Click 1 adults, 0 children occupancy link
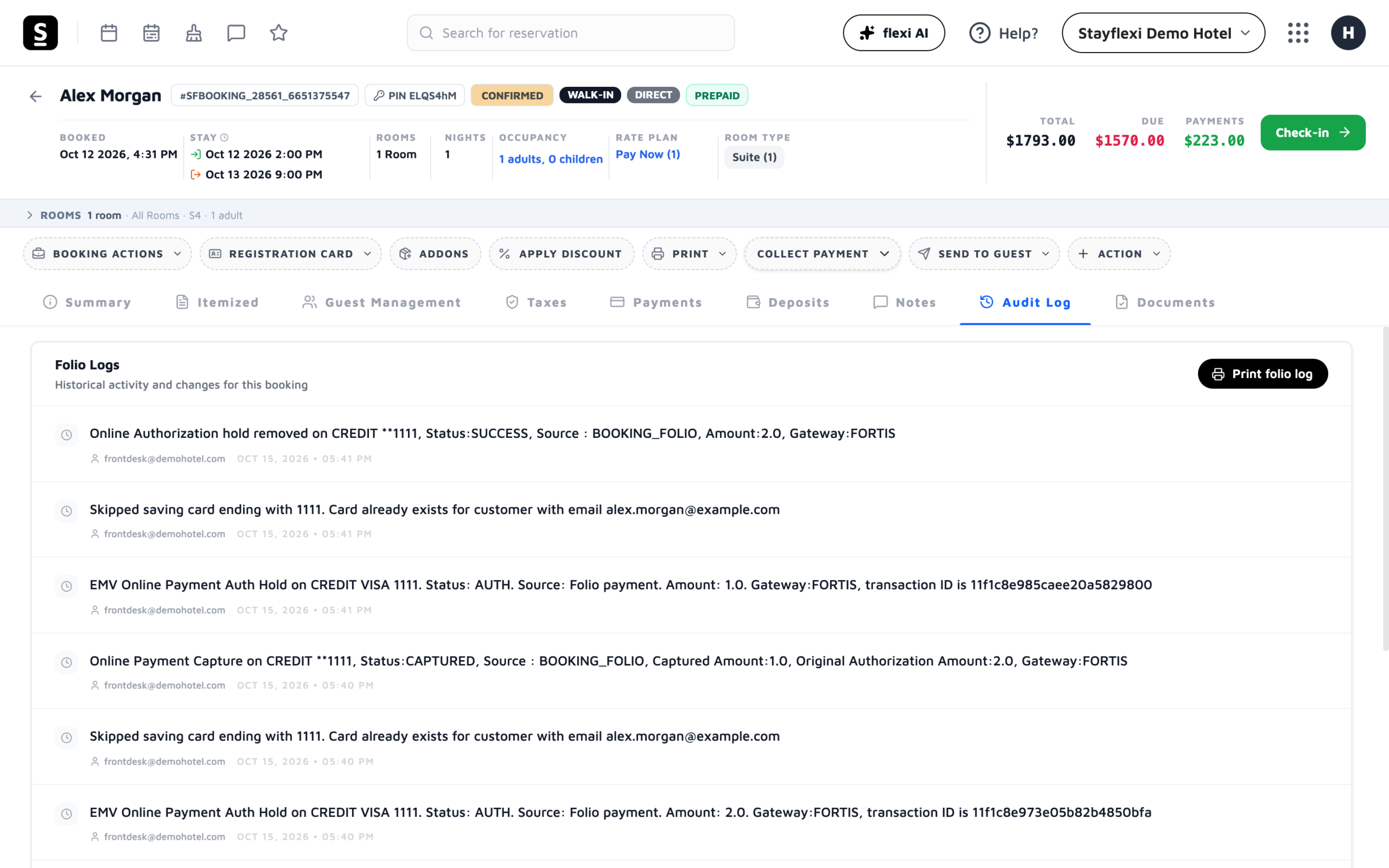The width and height of the screenshot is (1389, 868). (550, 159)
